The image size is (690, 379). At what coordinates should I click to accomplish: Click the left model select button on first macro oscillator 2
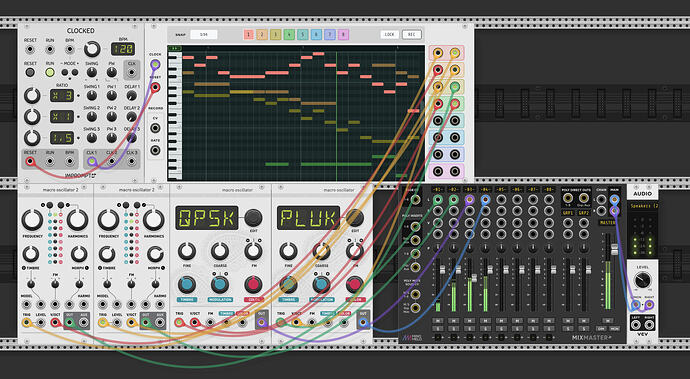click(49, 205)
